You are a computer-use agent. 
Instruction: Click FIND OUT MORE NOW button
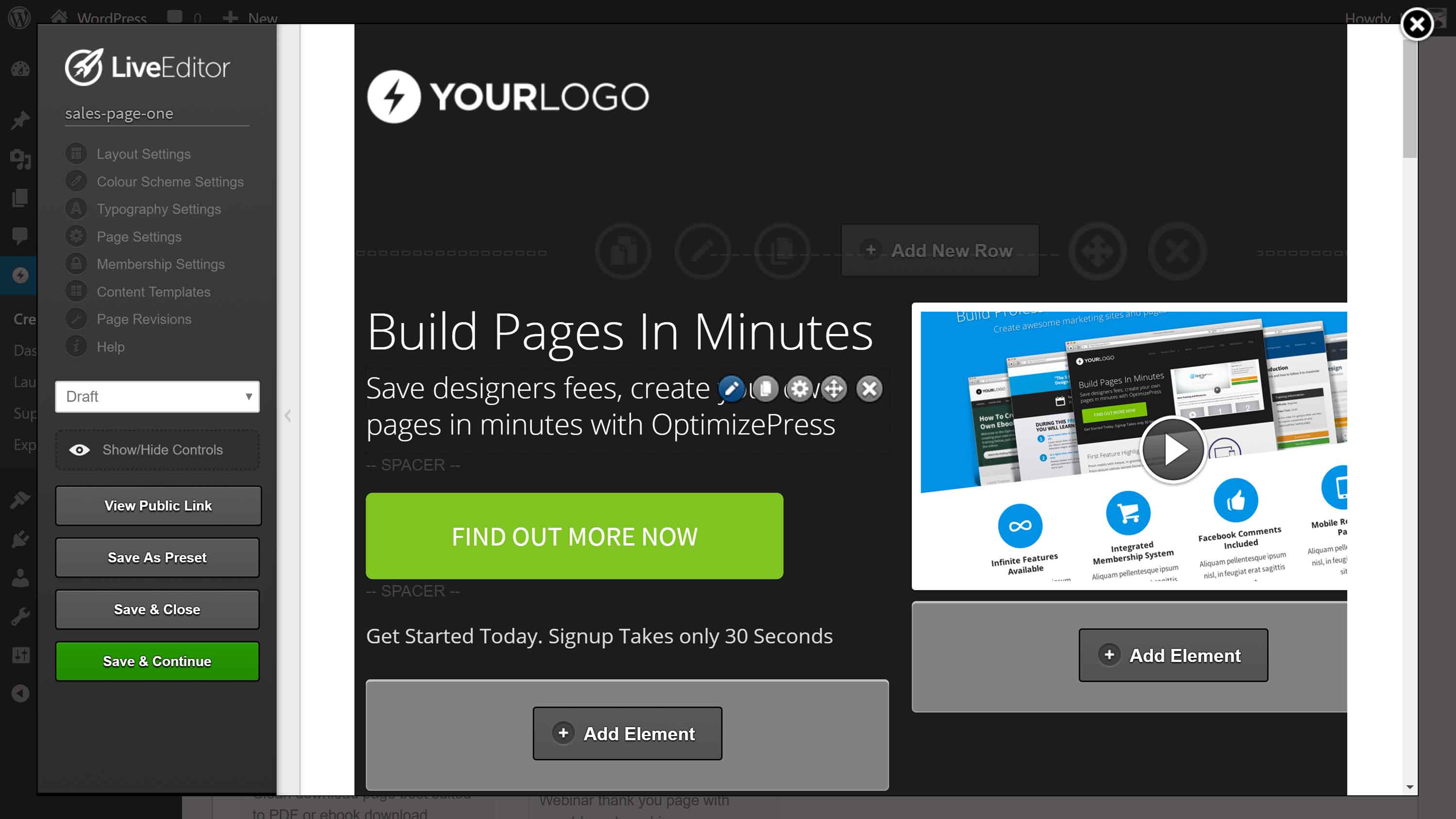[574, 536]
